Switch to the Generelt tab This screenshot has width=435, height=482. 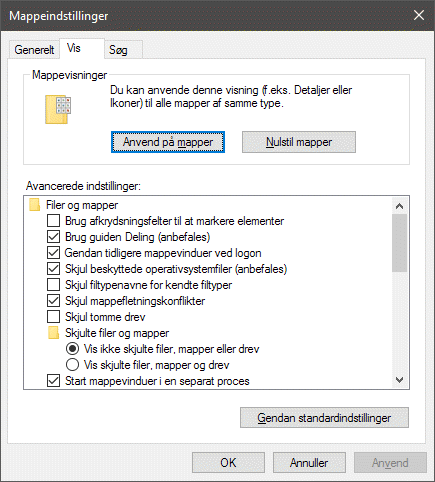(34, 50)
